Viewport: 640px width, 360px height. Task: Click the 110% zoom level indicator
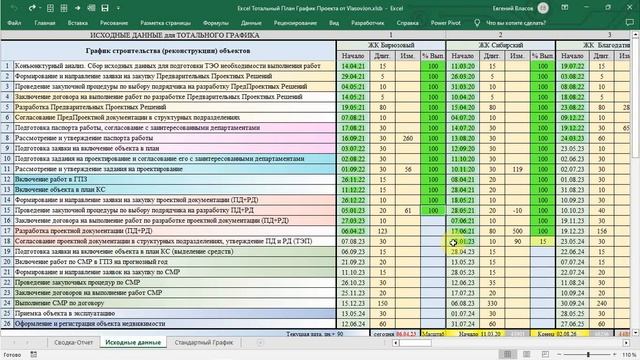pyautogui.click(x=629, y=355)
